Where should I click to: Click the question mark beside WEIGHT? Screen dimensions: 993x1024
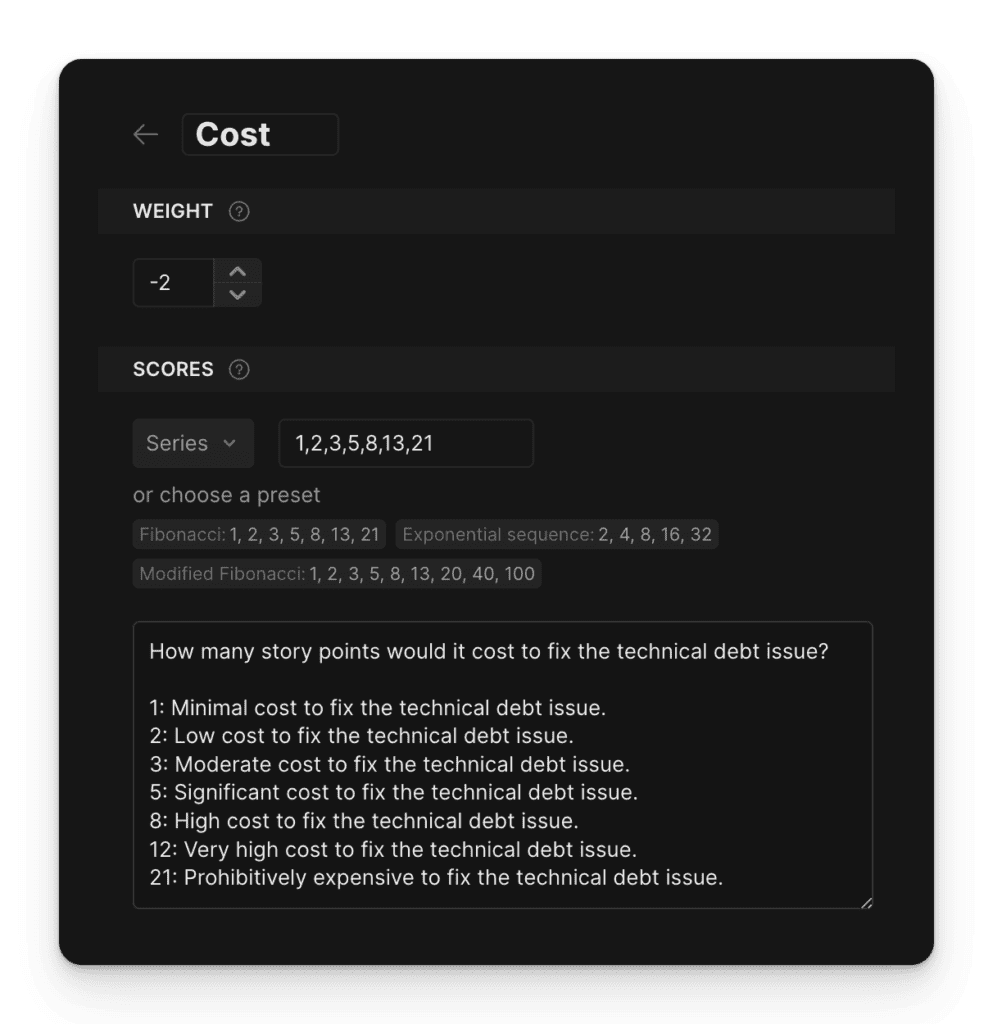point(240,211)
